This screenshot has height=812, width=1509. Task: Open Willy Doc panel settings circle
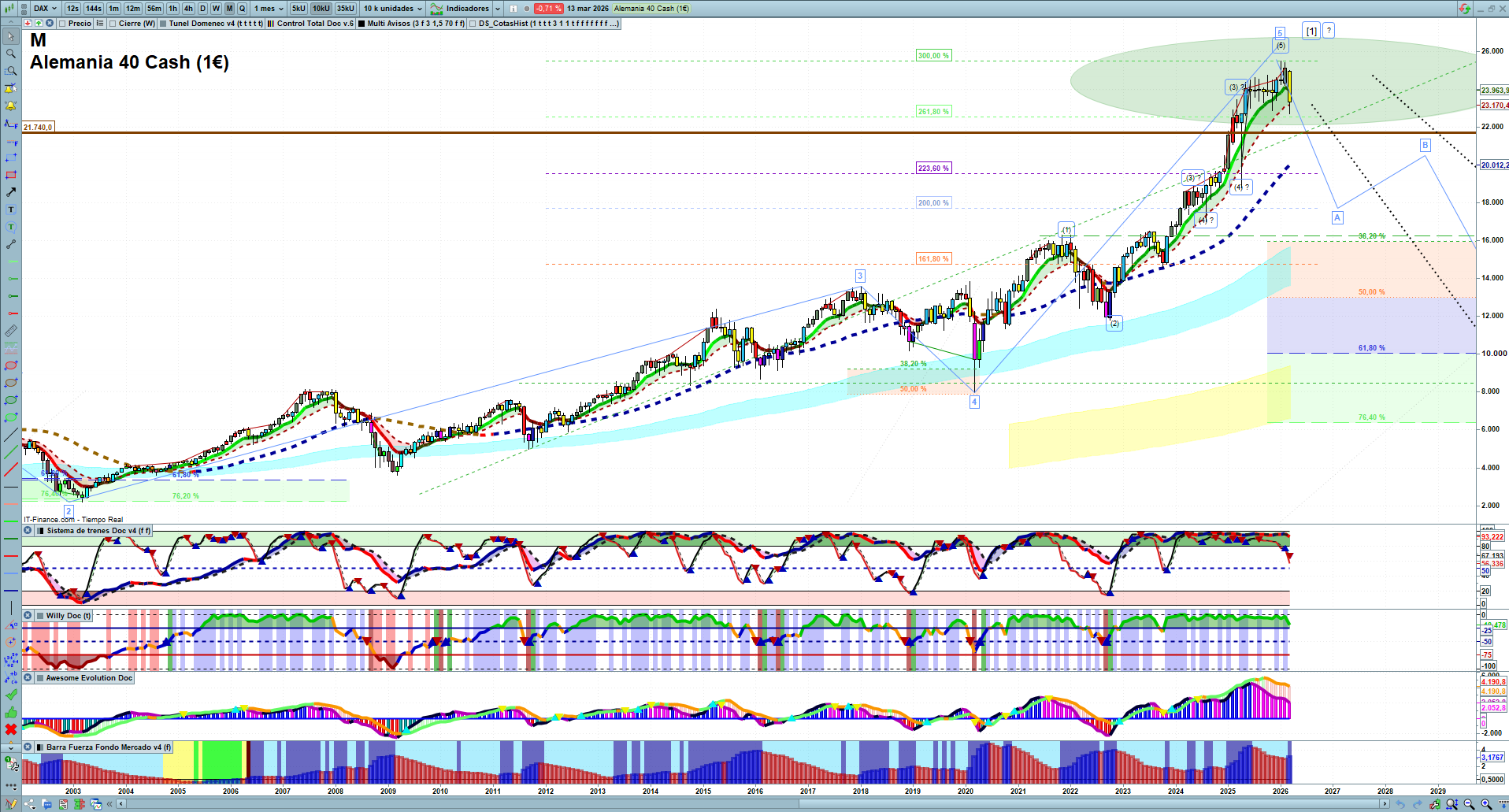[28, 616]
